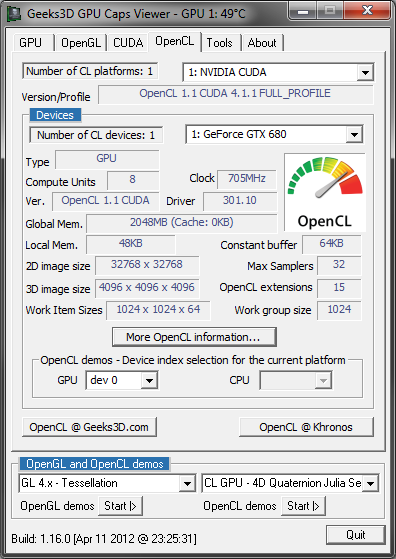Open the CUDA tab
396x559 pixels.
pyautogui.click(x=128, y=43)
